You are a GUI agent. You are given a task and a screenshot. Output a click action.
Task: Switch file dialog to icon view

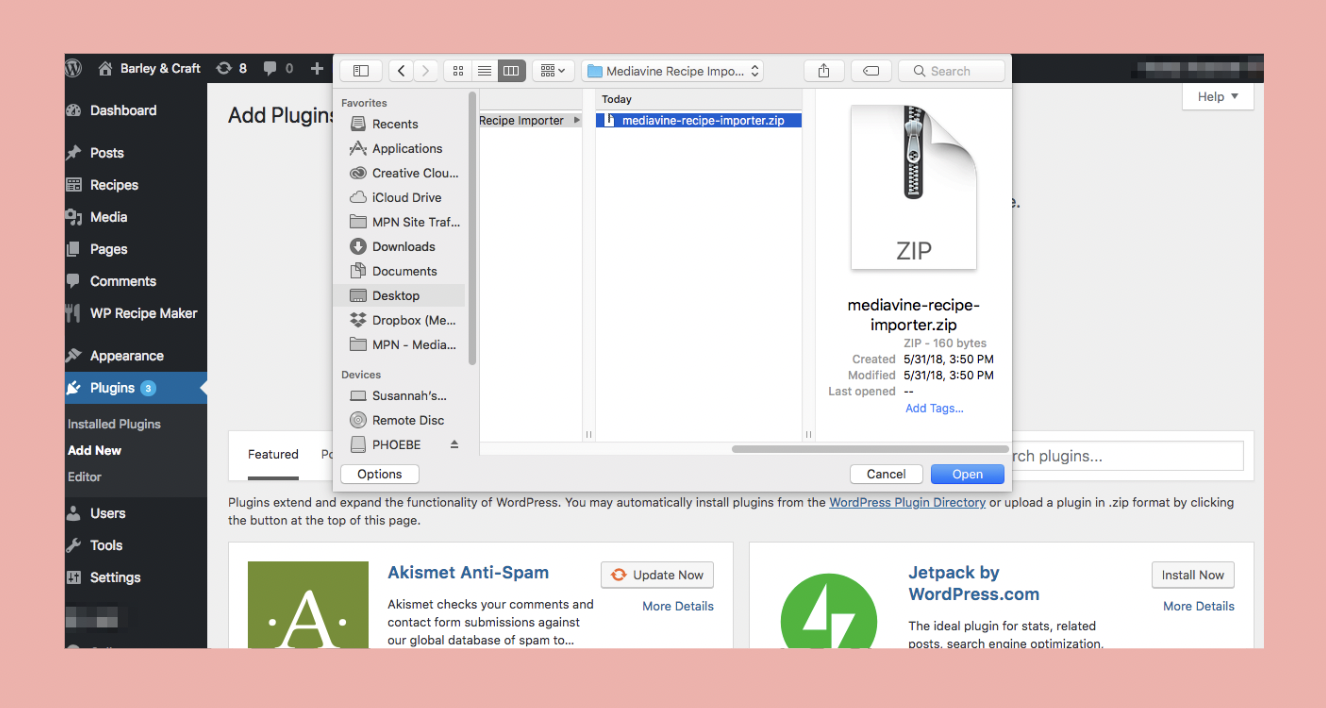tap(458, 71)
